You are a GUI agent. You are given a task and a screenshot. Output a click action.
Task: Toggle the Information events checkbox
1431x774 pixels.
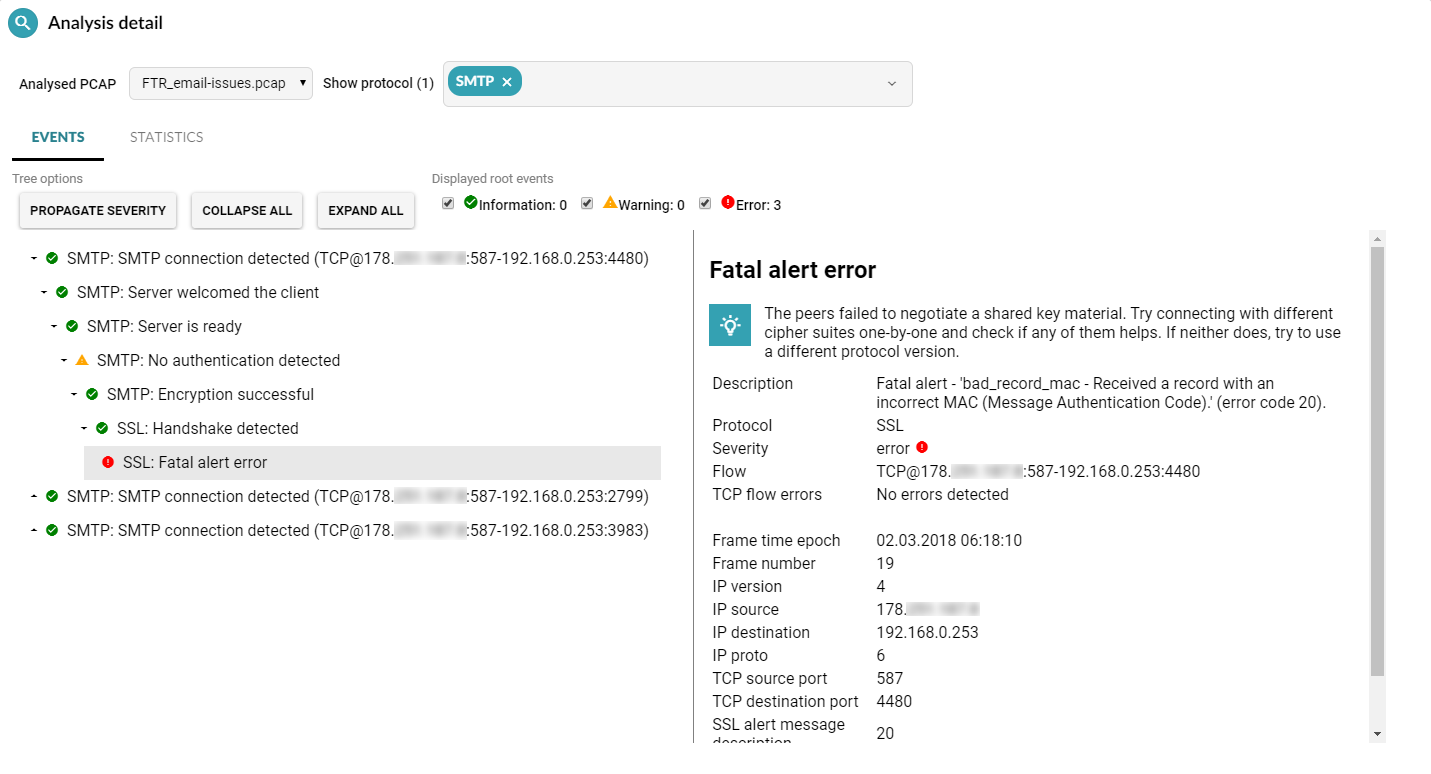point(448,204)
